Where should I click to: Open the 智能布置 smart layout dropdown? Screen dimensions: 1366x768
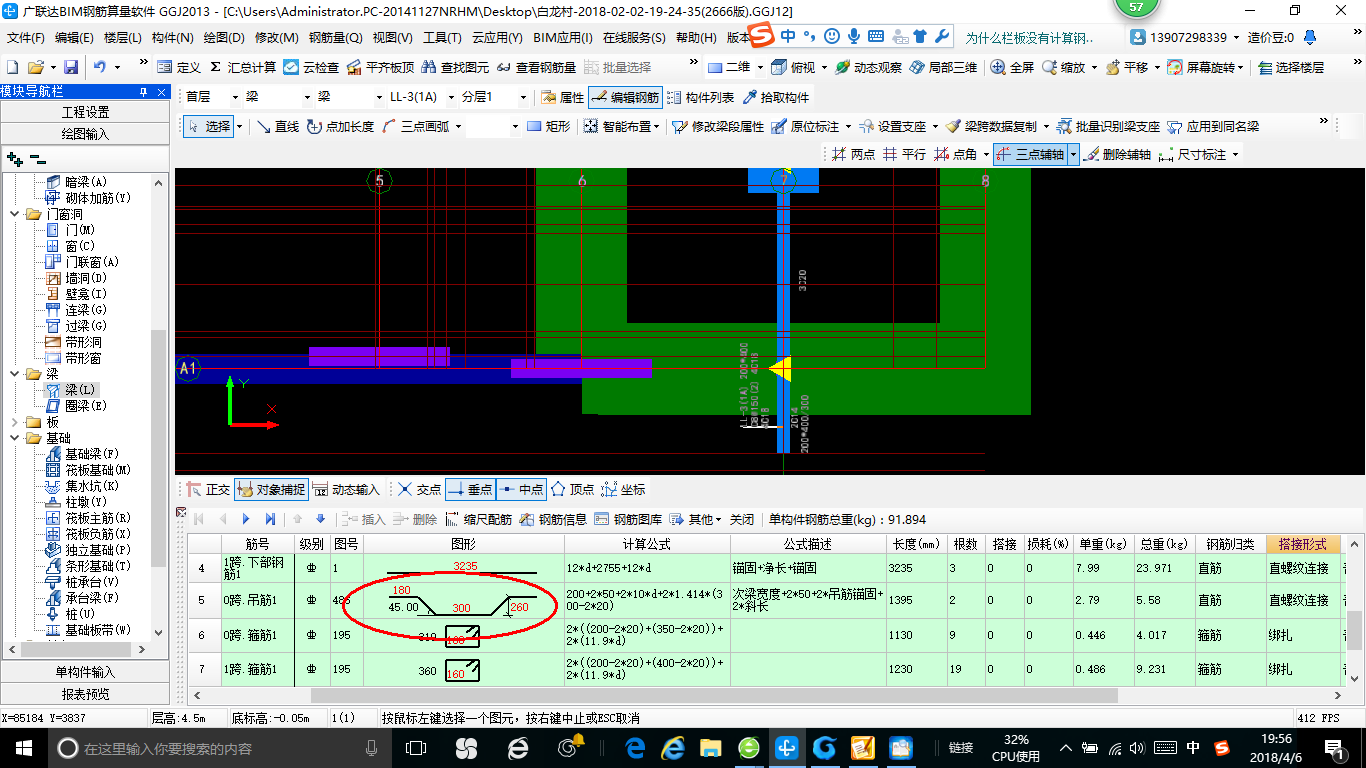(655, 127)
